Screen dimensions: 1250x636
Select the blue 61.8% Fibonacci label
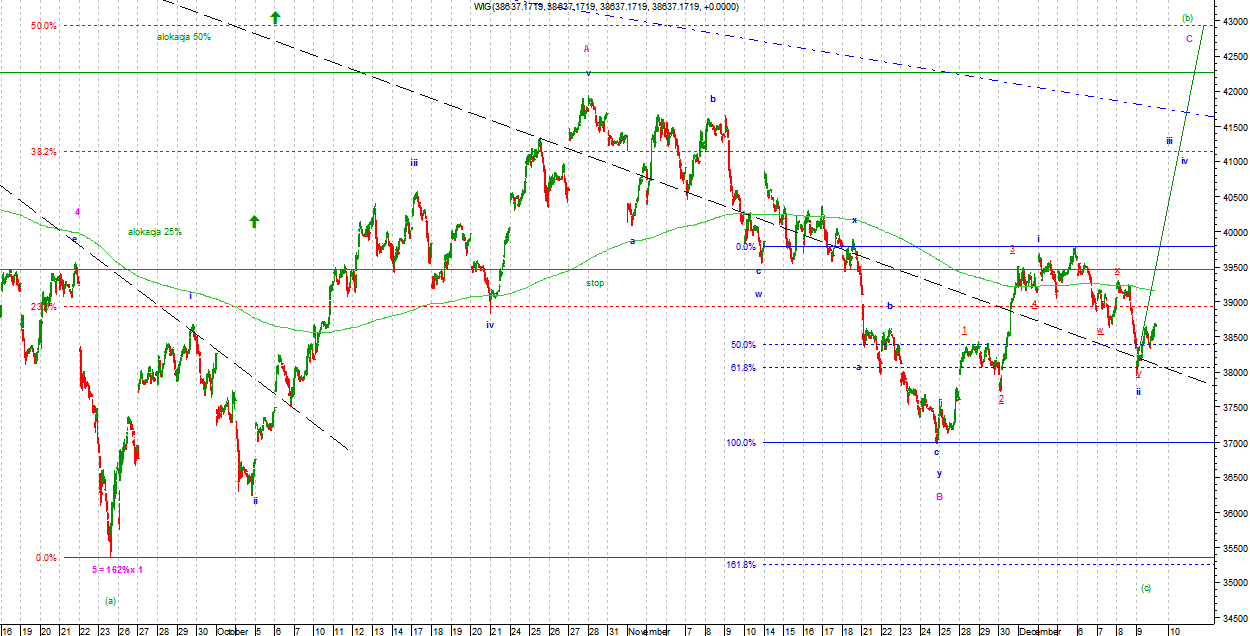point(743,368)
